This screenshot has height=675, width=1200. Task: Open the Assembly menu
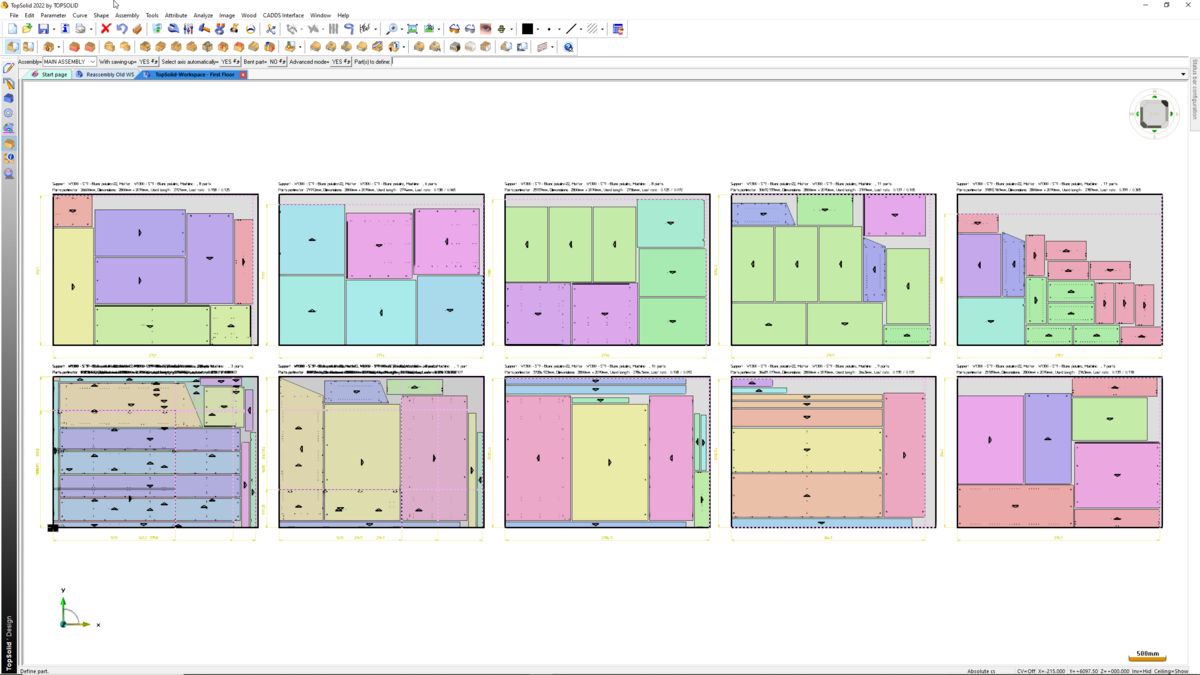click(127, 16)
